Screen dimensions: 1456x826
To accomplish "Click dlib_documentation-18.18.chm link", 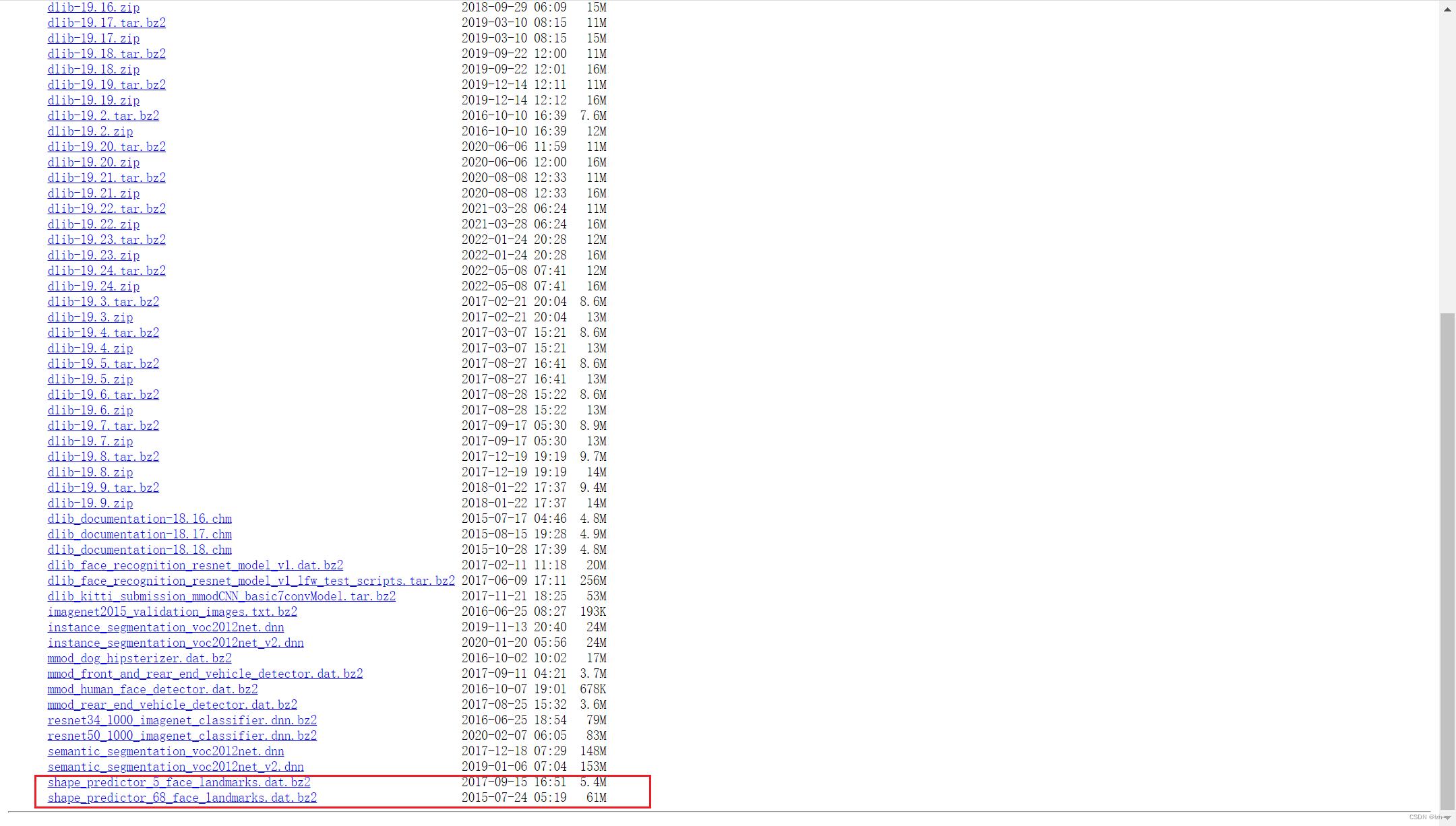I will coord(140,550).
